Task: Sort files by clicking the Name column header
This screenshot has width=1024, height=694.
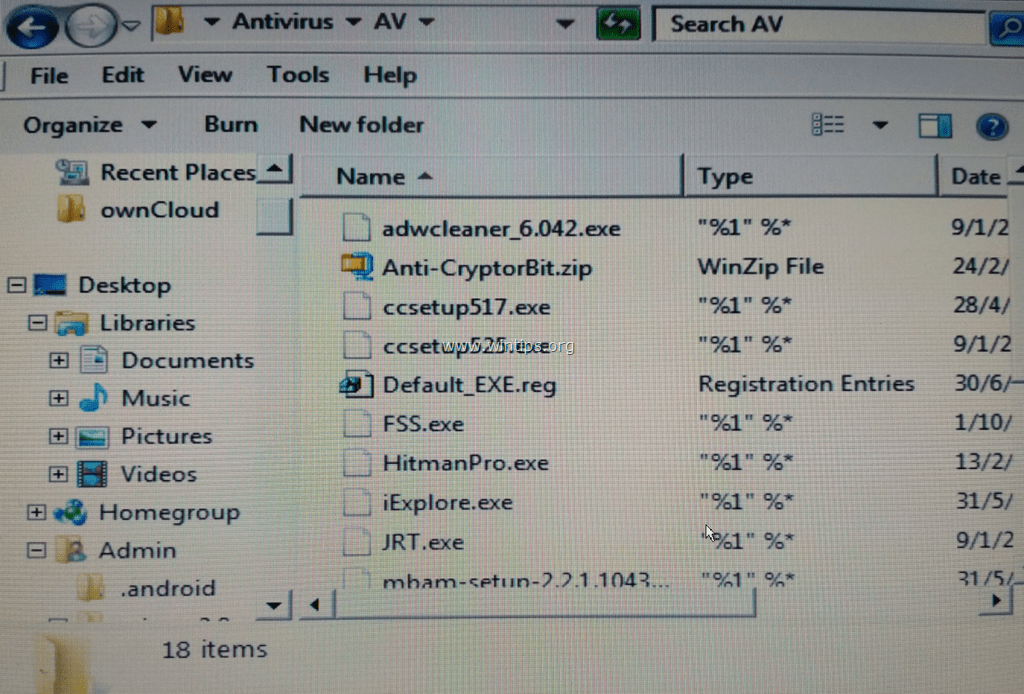Action: pyautogui.click(x=371, y=176)
